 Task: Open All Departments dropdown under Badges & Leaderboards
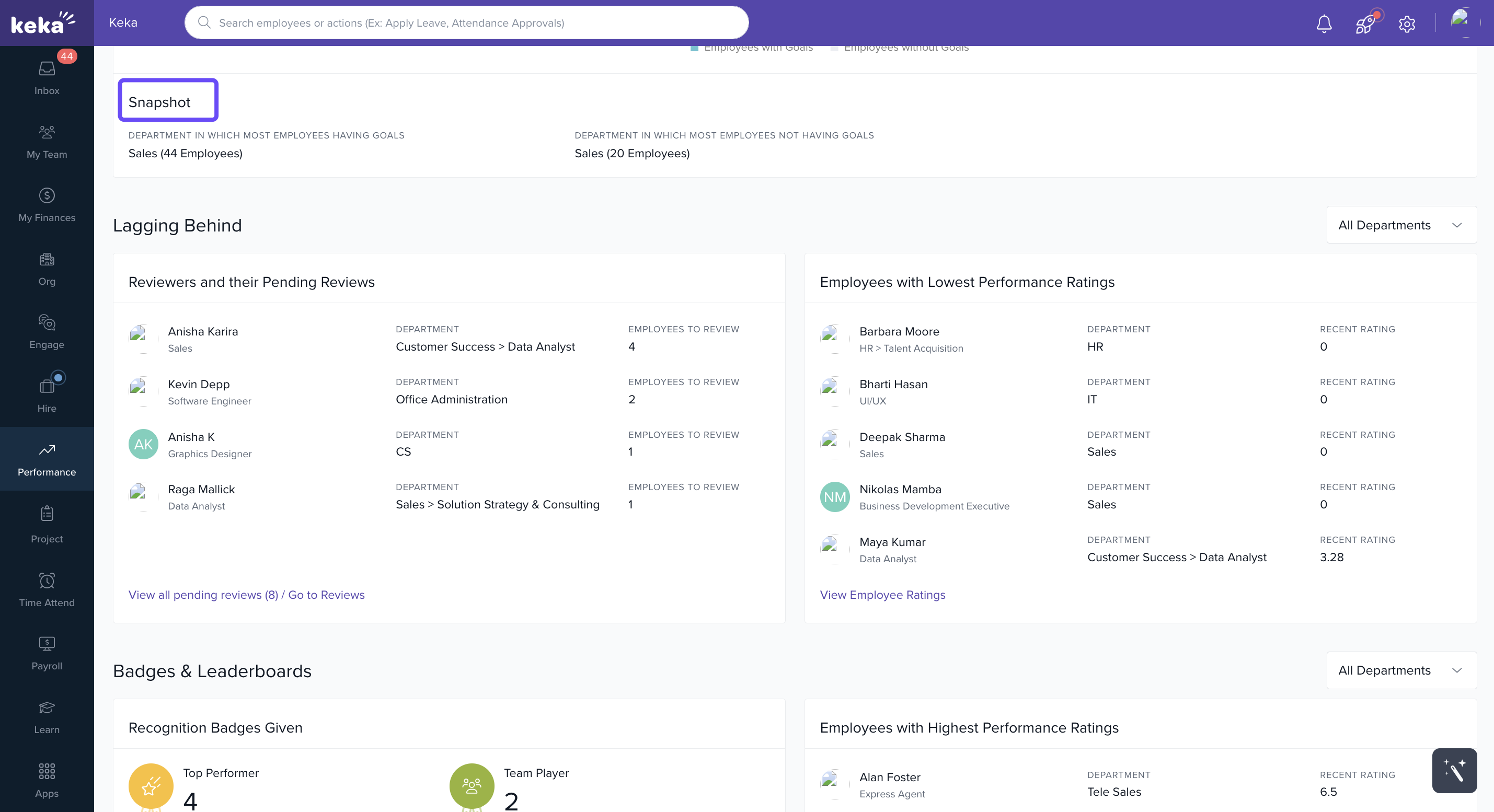pos(1401,670)
